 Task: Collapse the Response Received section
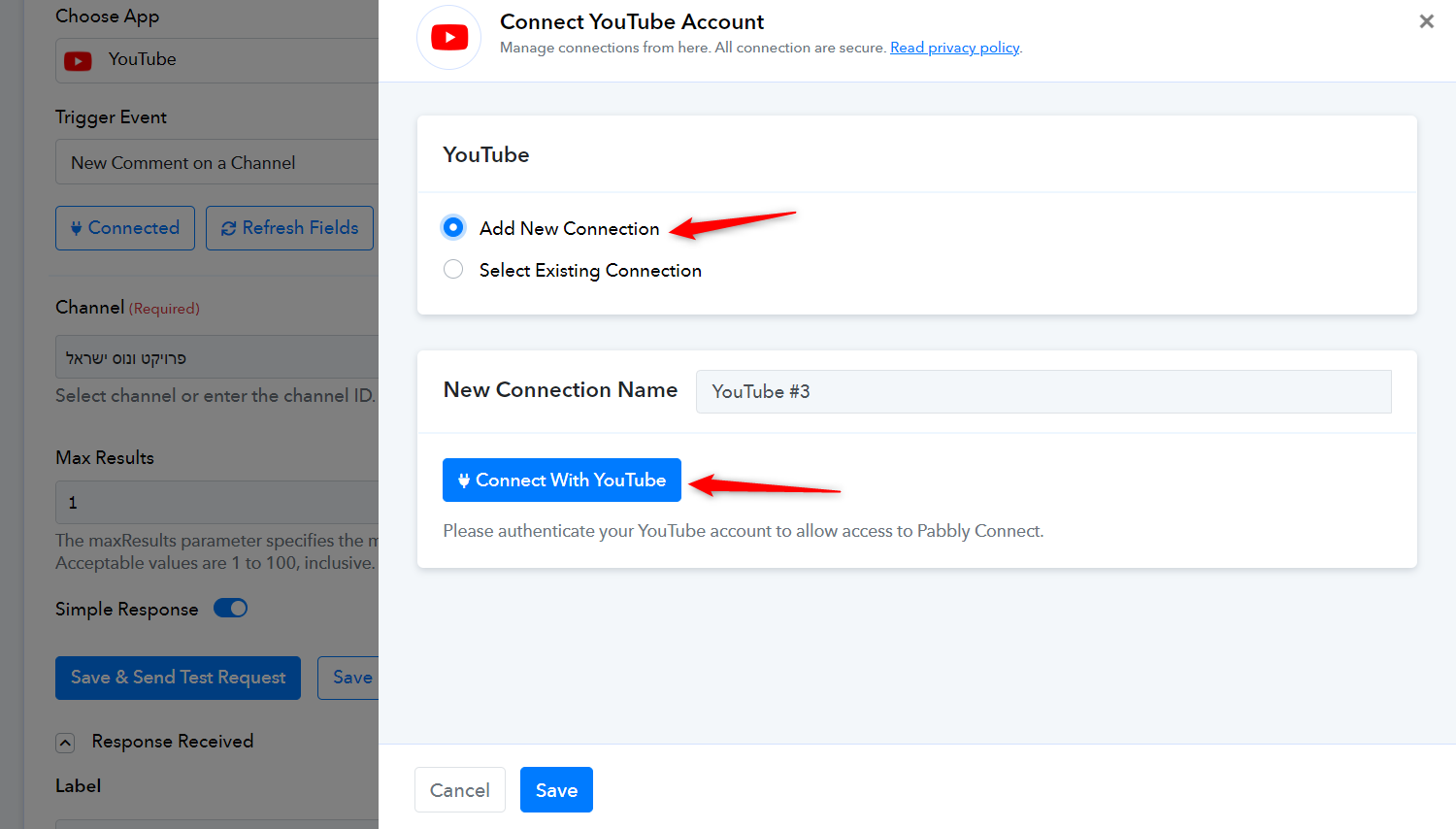(65, 743)
